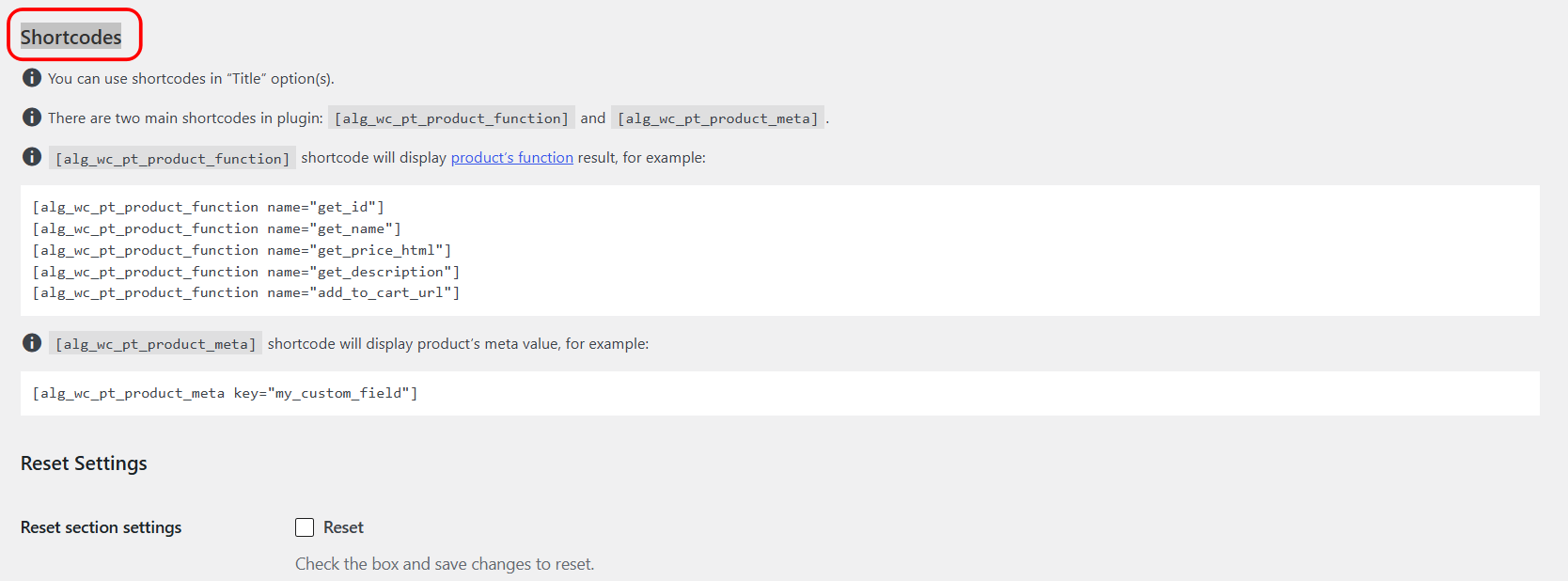Viewport: 1568px width, 581px height.
Task: Click inline [alg_wc_pt_product_meta] code in 'two main shortcodes' line
Action: coord(717,118)
